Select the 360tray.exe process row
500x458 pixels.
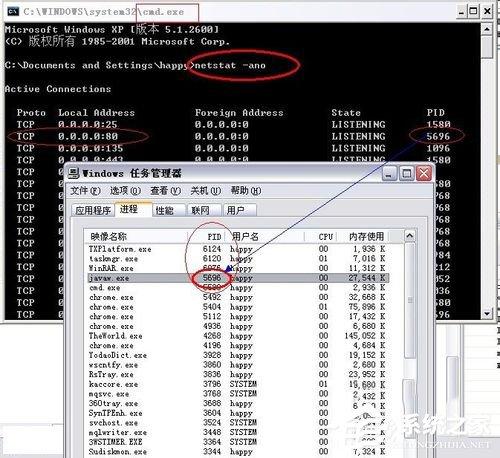237,404
